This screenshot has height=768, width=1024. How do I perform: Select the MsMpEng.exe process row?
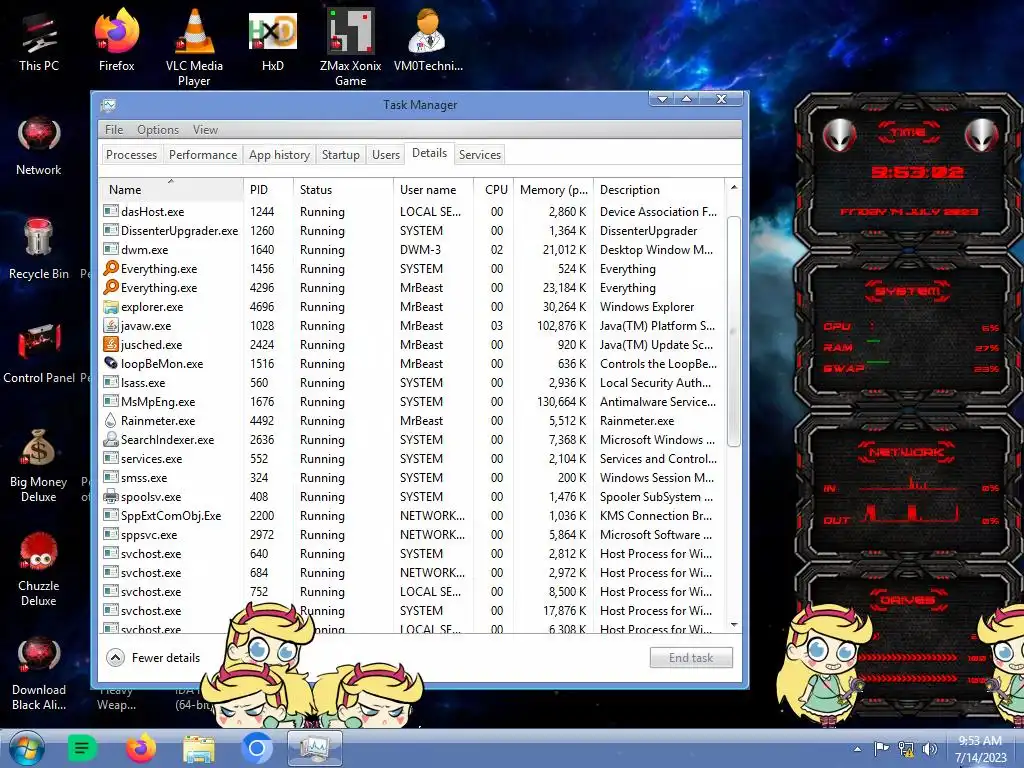click(x=411, y=402)
